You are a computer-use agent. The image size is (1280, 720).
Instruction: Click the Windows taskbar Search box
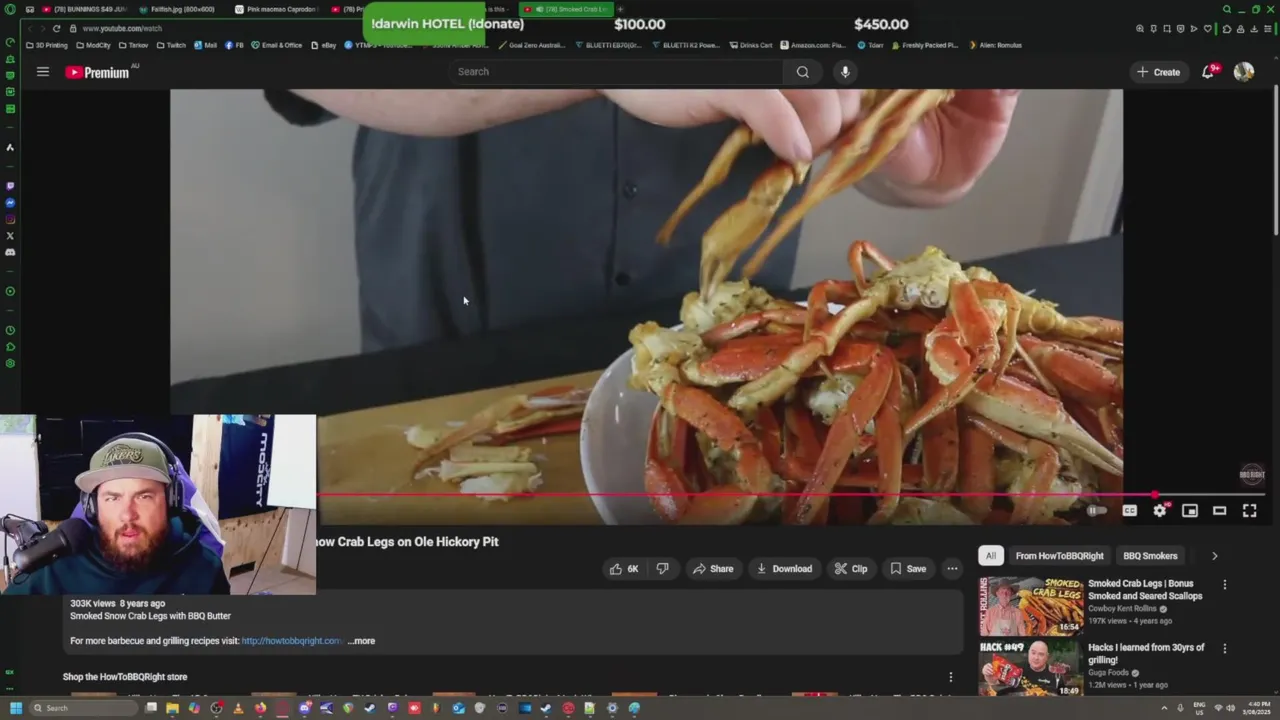tap(84, 708)
